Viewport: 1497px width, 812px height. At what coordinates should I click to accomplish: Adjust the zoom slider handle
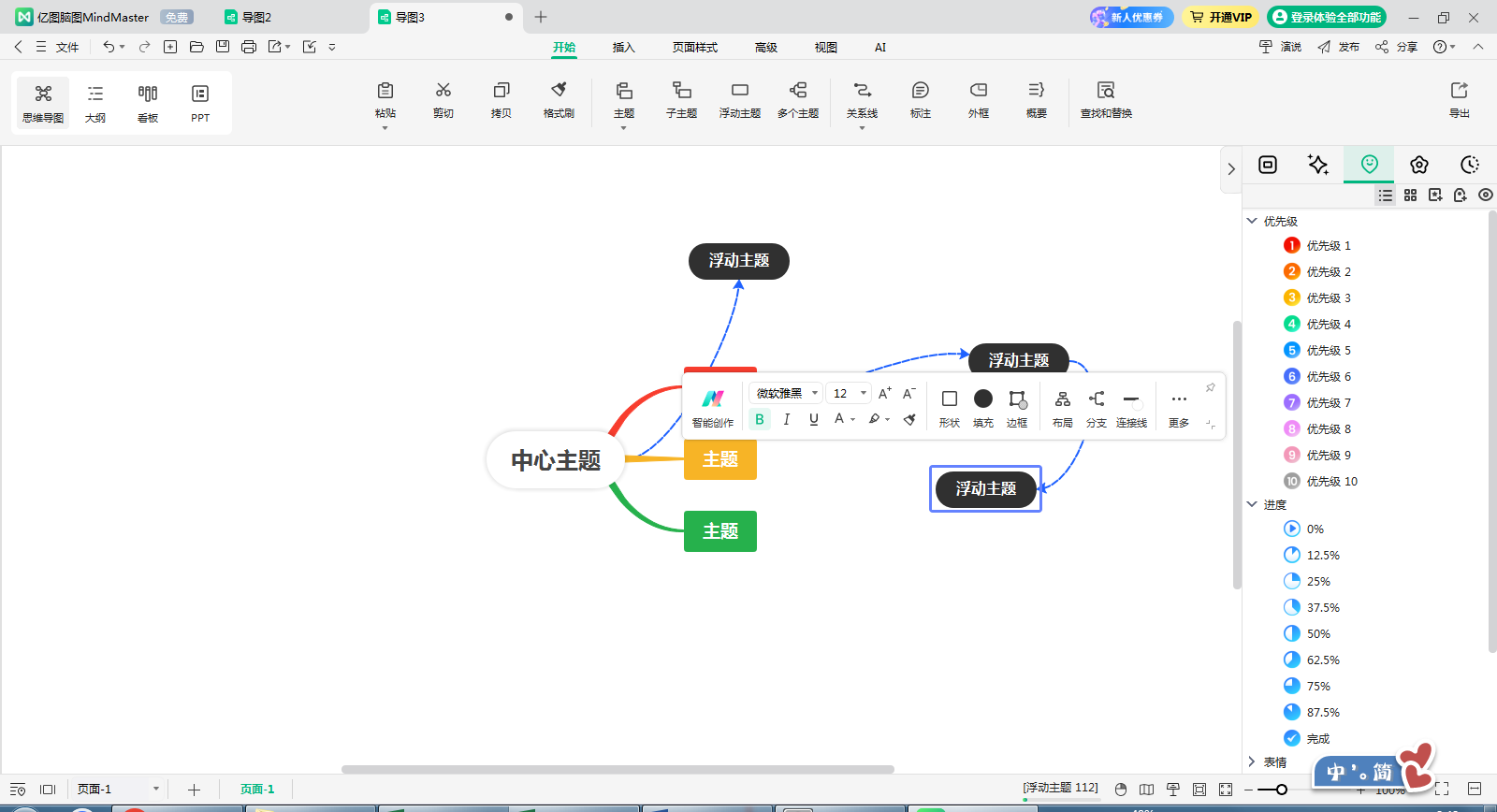1282,790
